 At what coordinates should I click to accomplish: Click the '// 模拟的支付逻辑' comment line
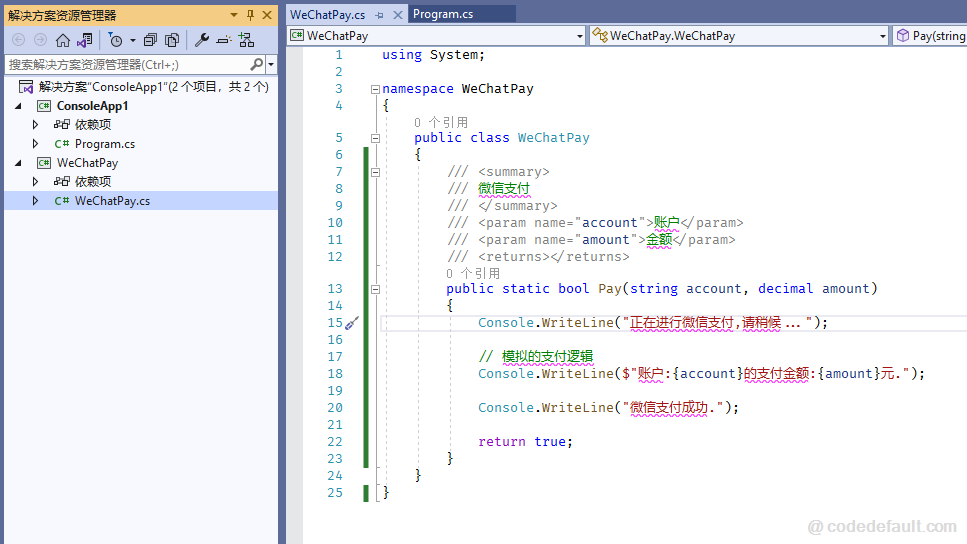pos(536,356)
